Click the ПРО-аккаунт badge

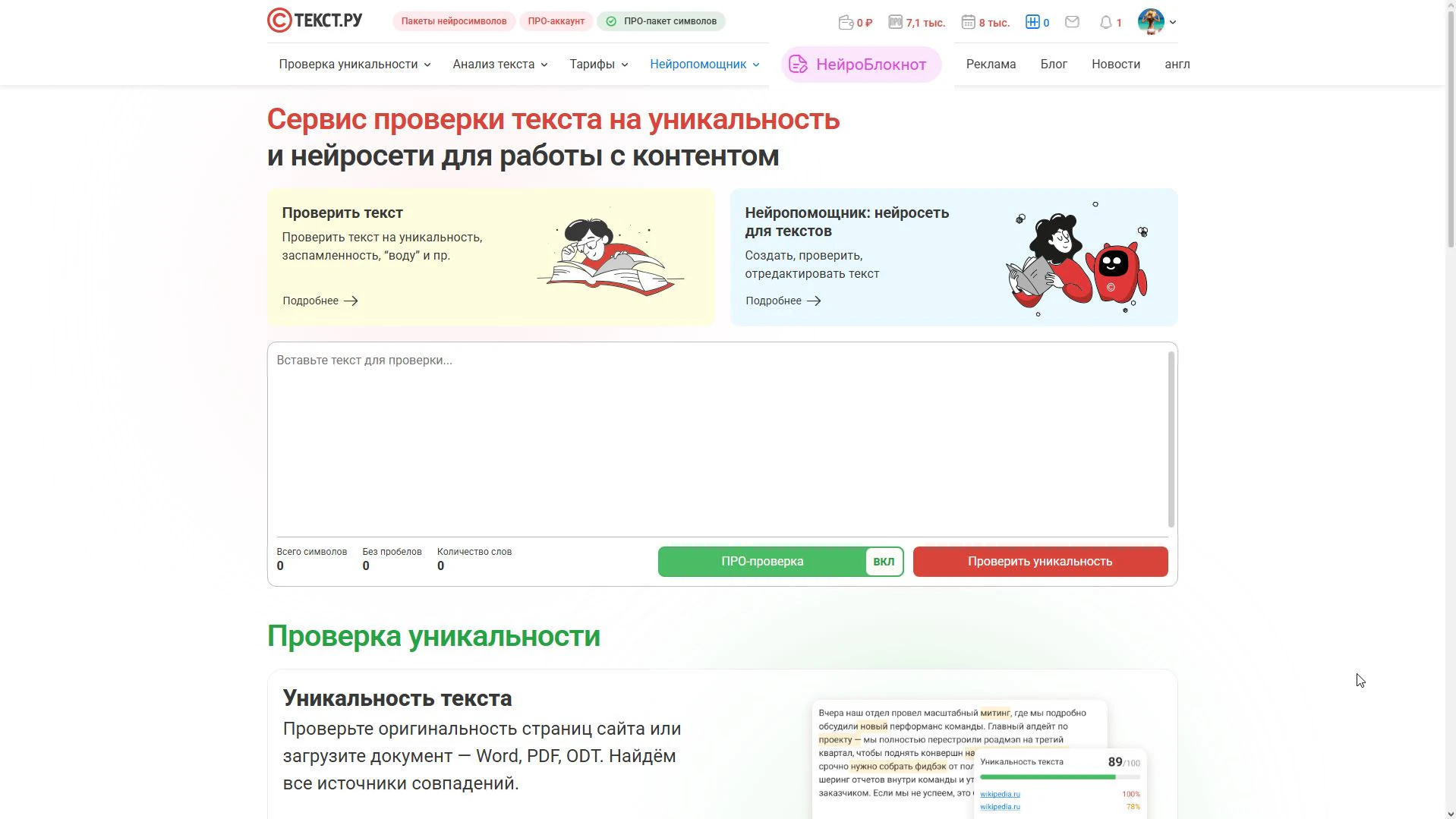coord(556,21)
